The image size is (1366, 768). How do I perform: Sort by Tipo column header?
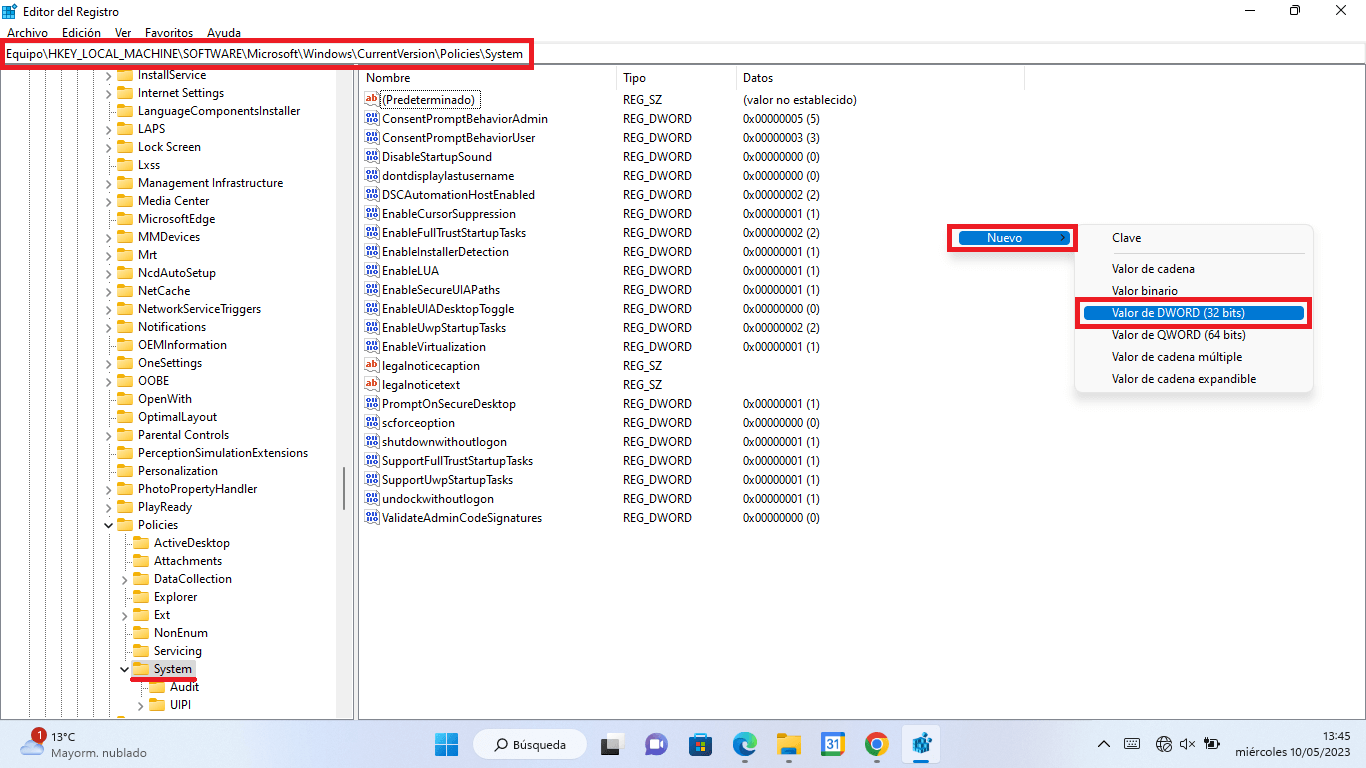click(x=678, y=78)
